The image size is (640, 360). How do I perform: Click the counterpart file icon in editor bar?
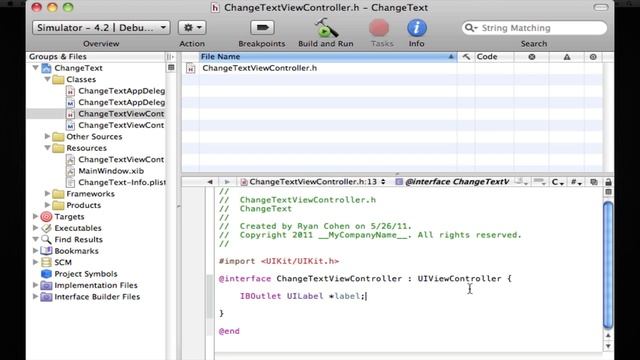tap(594, 182)
